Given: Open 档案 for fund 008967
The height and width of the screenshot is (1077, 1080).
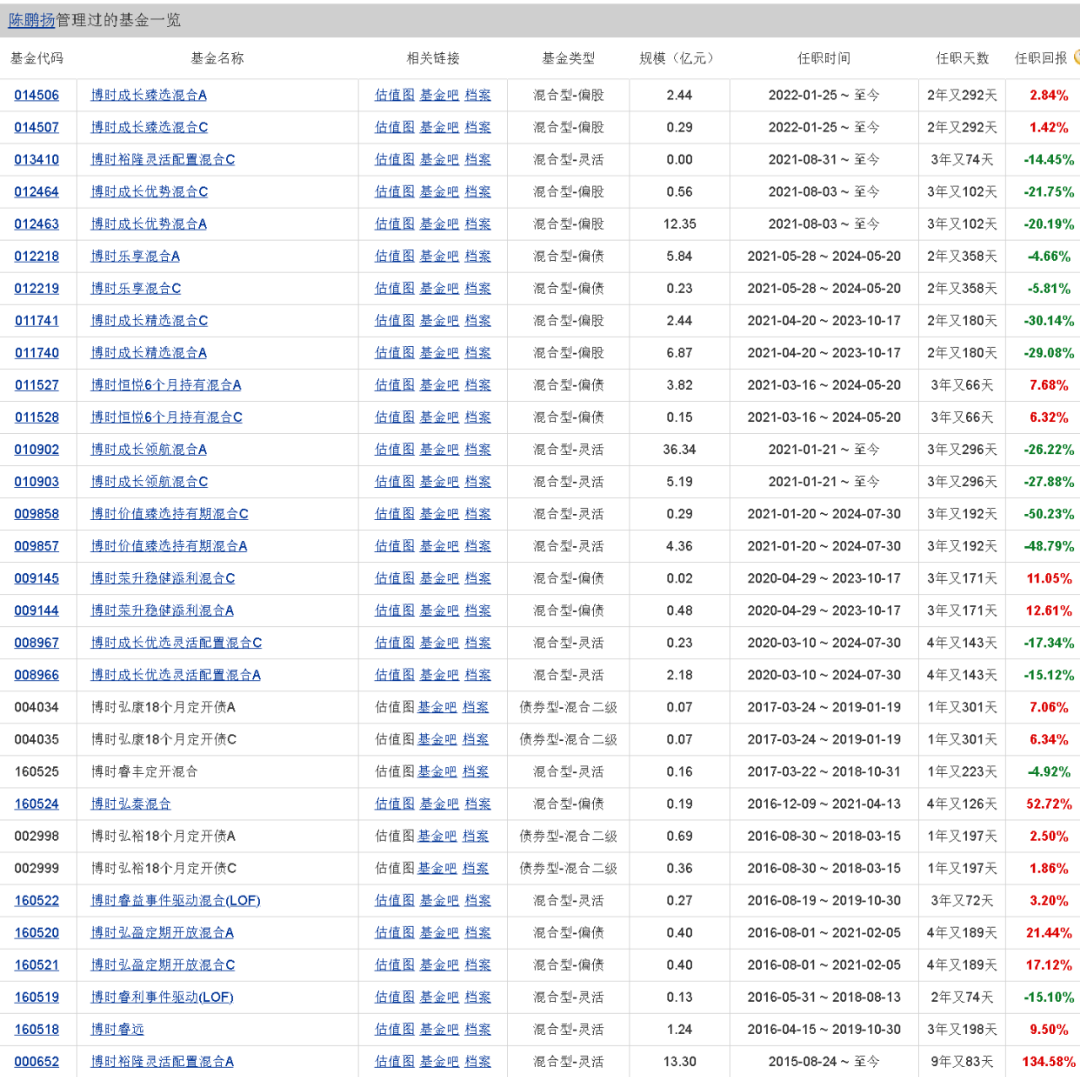Looking at the screenshot, I should pos(478,643).
